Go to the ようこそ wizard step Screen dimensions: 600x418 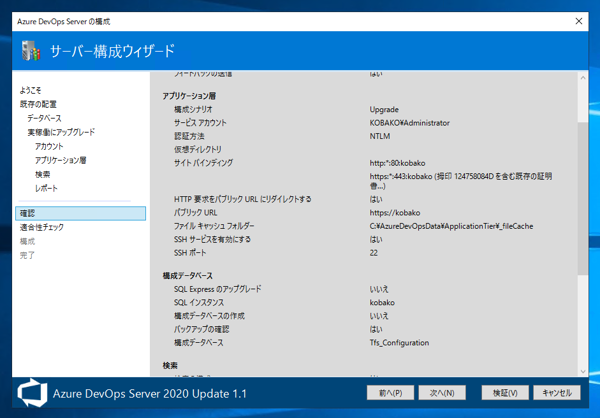(30, 90)
